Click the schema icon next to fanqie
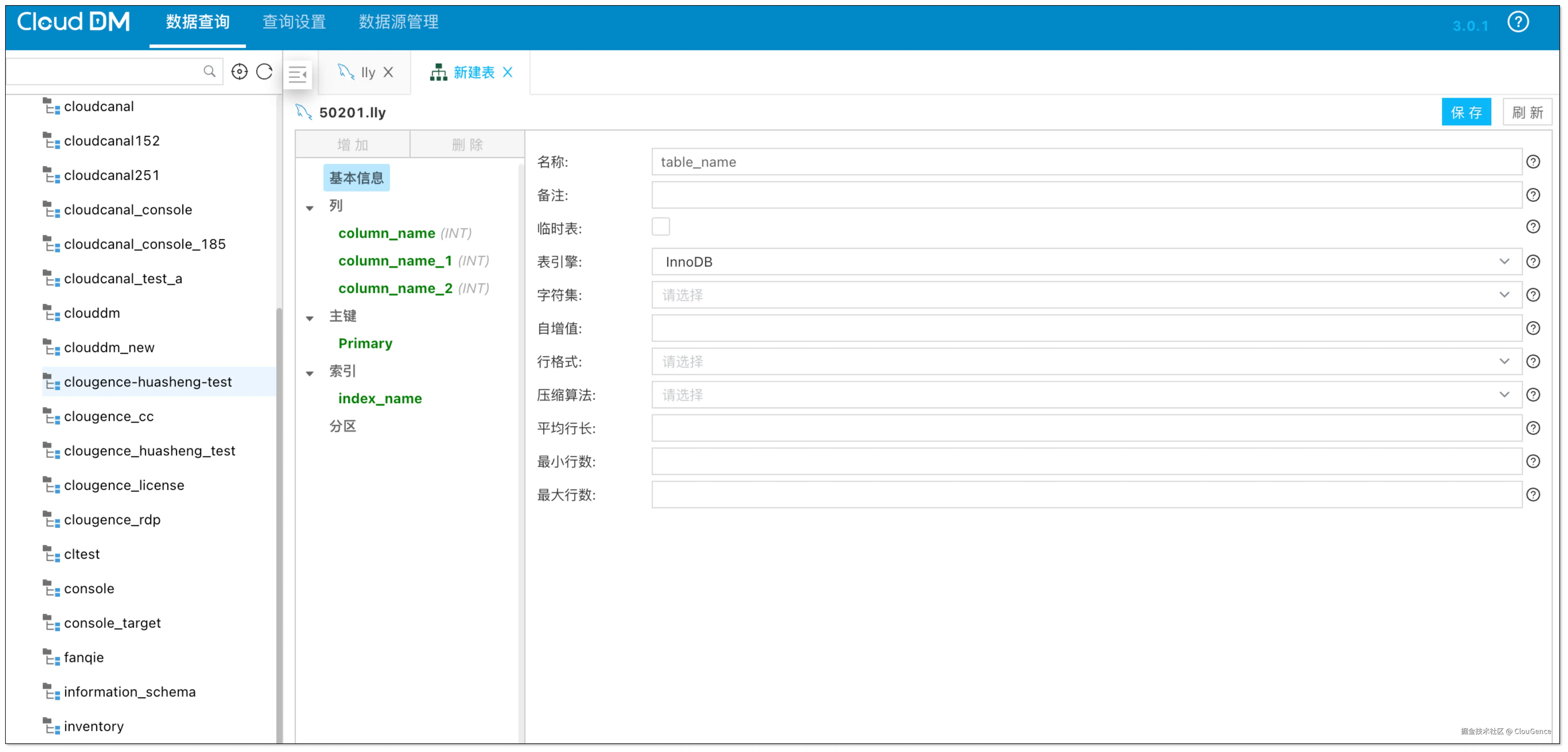This screenshot has height=752, width=1568. pos(51,658)
